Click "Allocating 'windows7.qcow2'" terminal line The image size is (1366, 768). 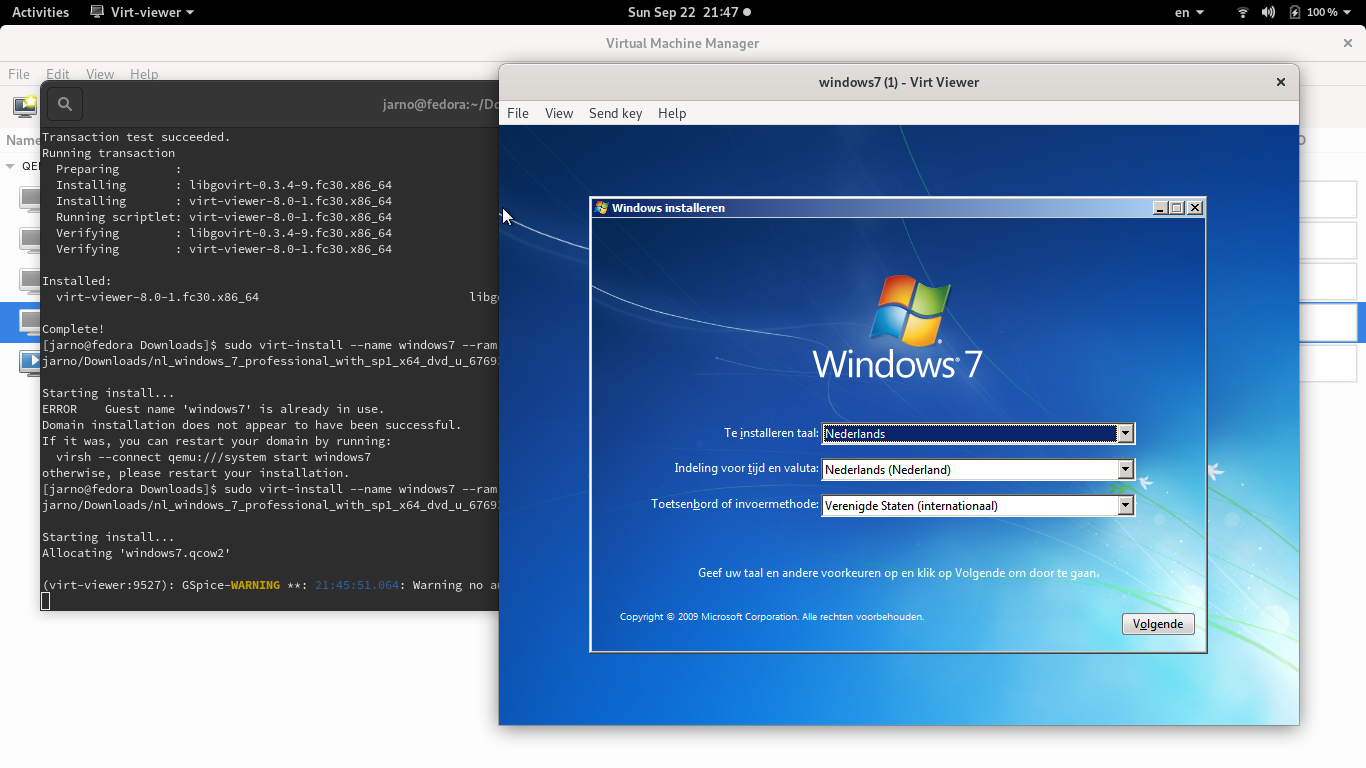coord(136,553)
